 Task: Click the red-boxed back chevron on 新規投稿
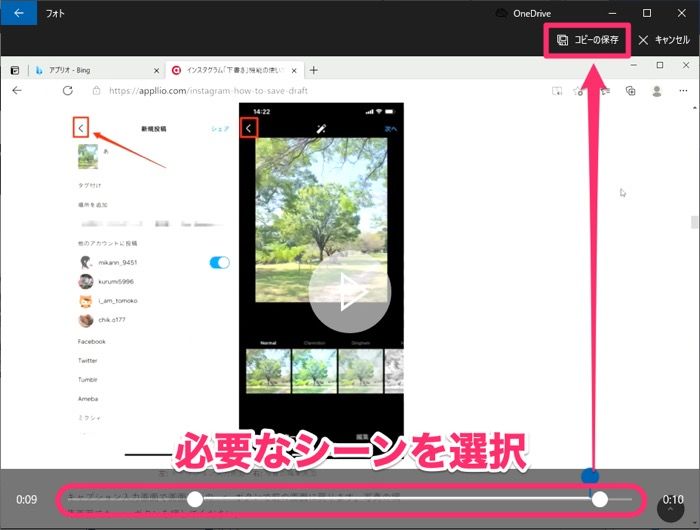[82, 128]
